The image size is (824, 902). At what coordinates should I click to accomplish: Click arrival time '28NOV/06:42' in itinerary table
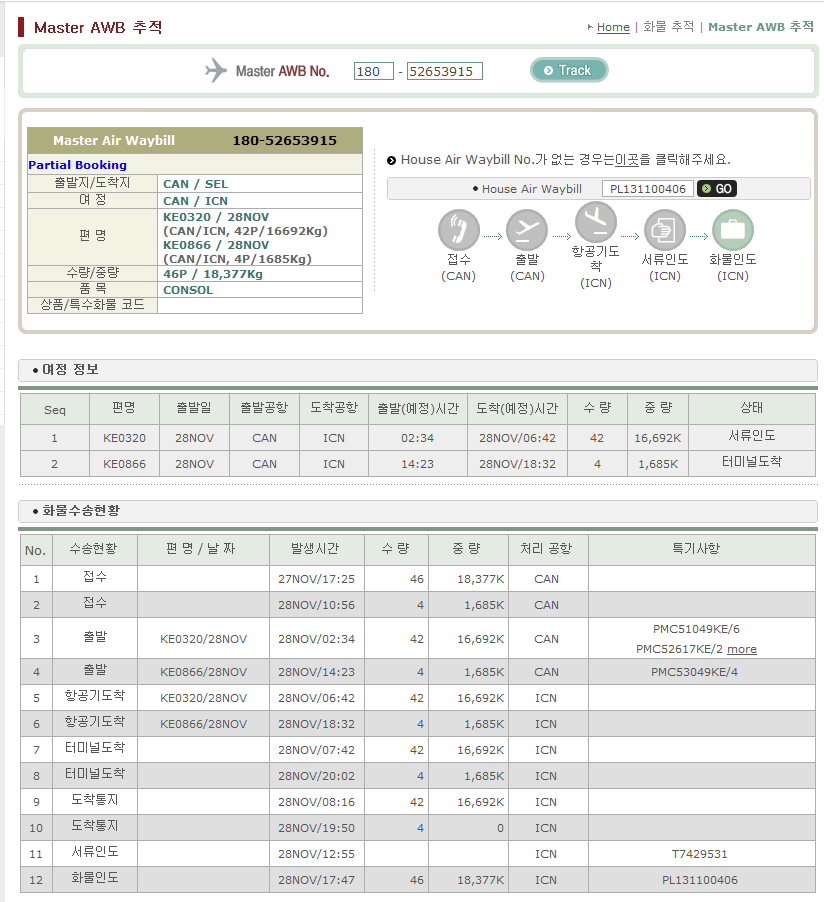(x=517, y=438)
